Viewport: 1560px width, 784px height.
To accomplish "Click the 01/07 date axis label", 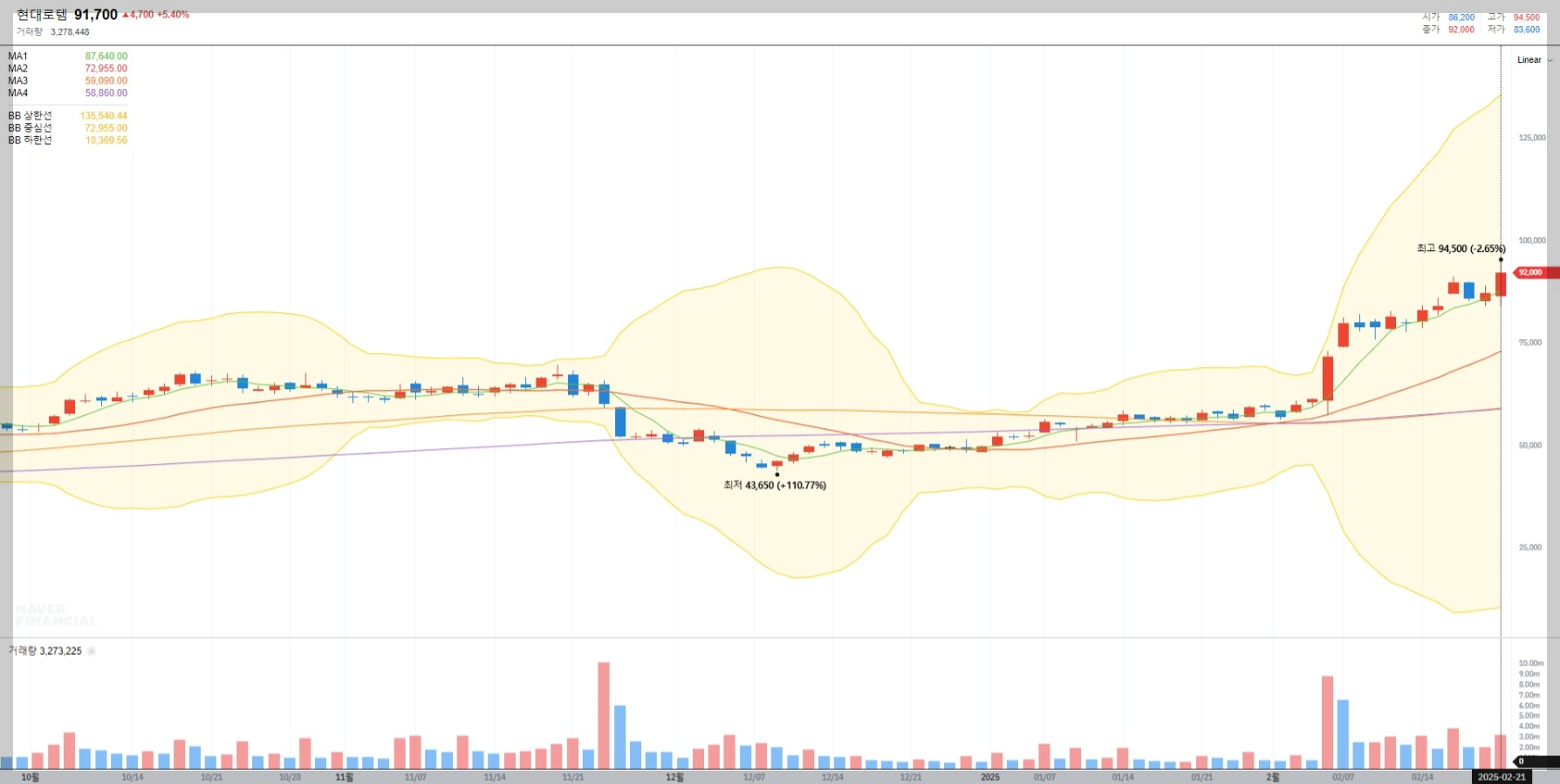I will (1044, 777).
